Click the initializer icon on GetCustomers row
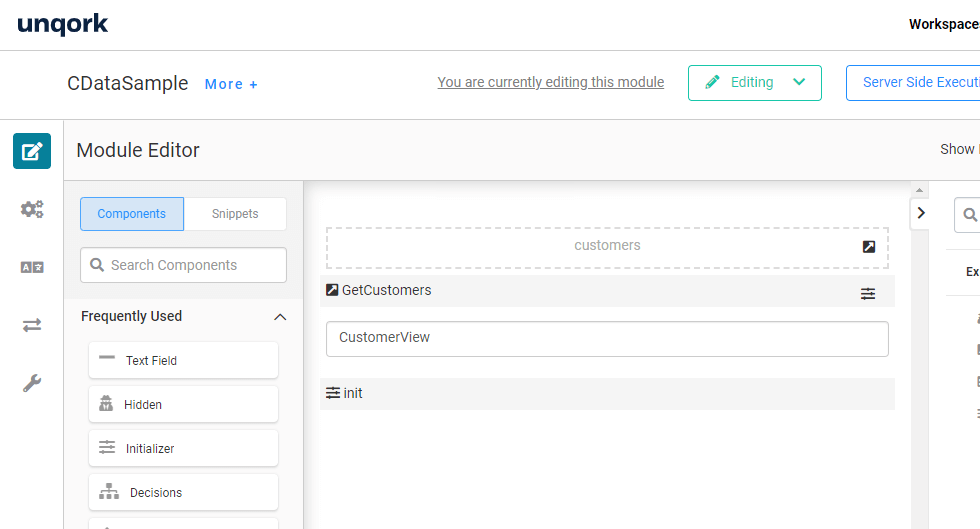This screenshot has height=529, width=980. (868, 293)
